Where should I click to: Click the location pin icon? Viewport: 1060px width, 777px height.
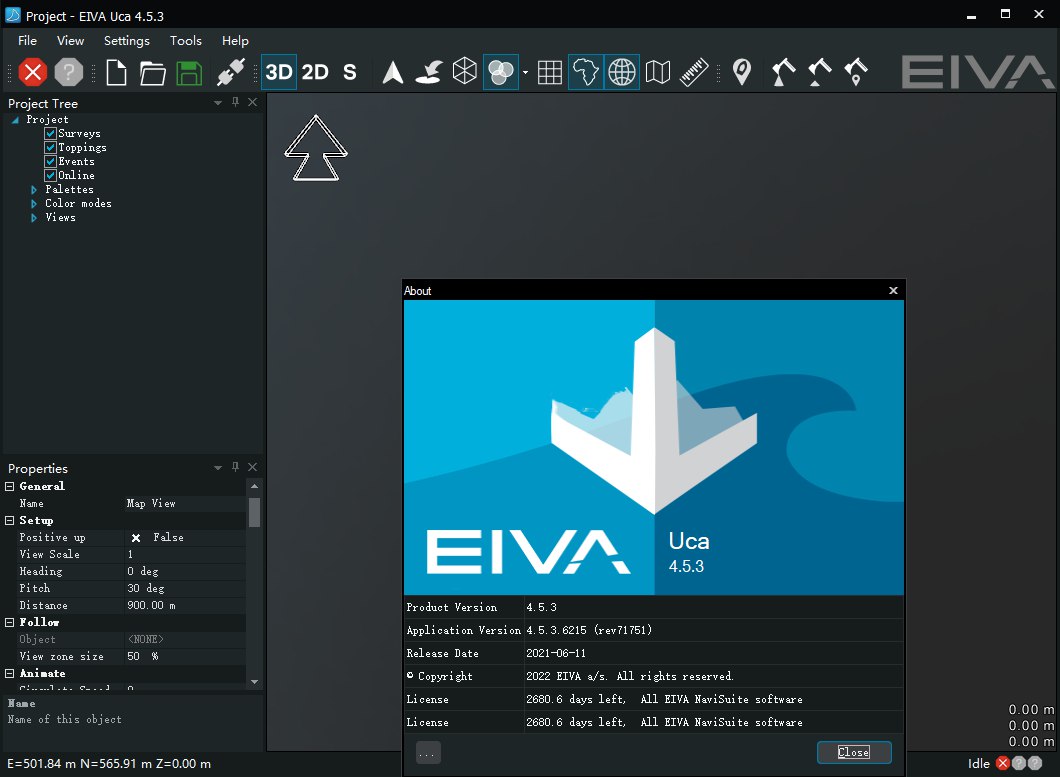pyautogui.click(x=741, y=72)
